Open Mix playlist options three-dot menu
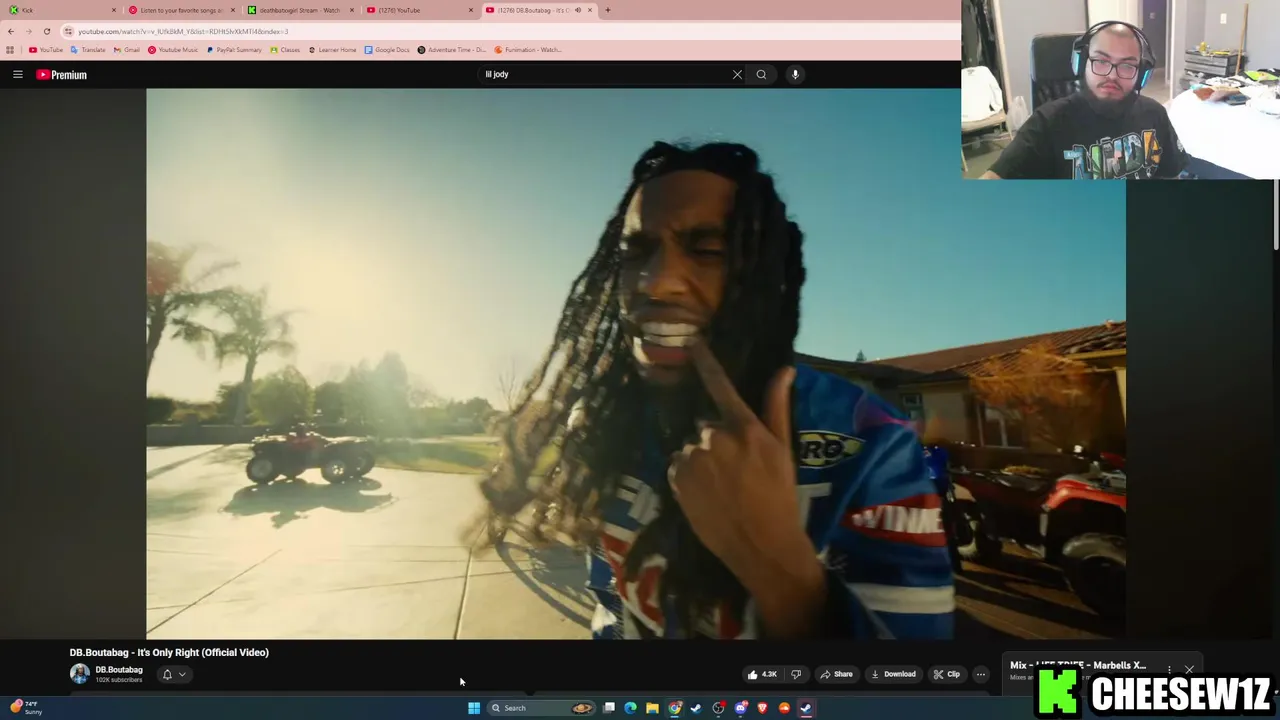 tap(1169, 669)
